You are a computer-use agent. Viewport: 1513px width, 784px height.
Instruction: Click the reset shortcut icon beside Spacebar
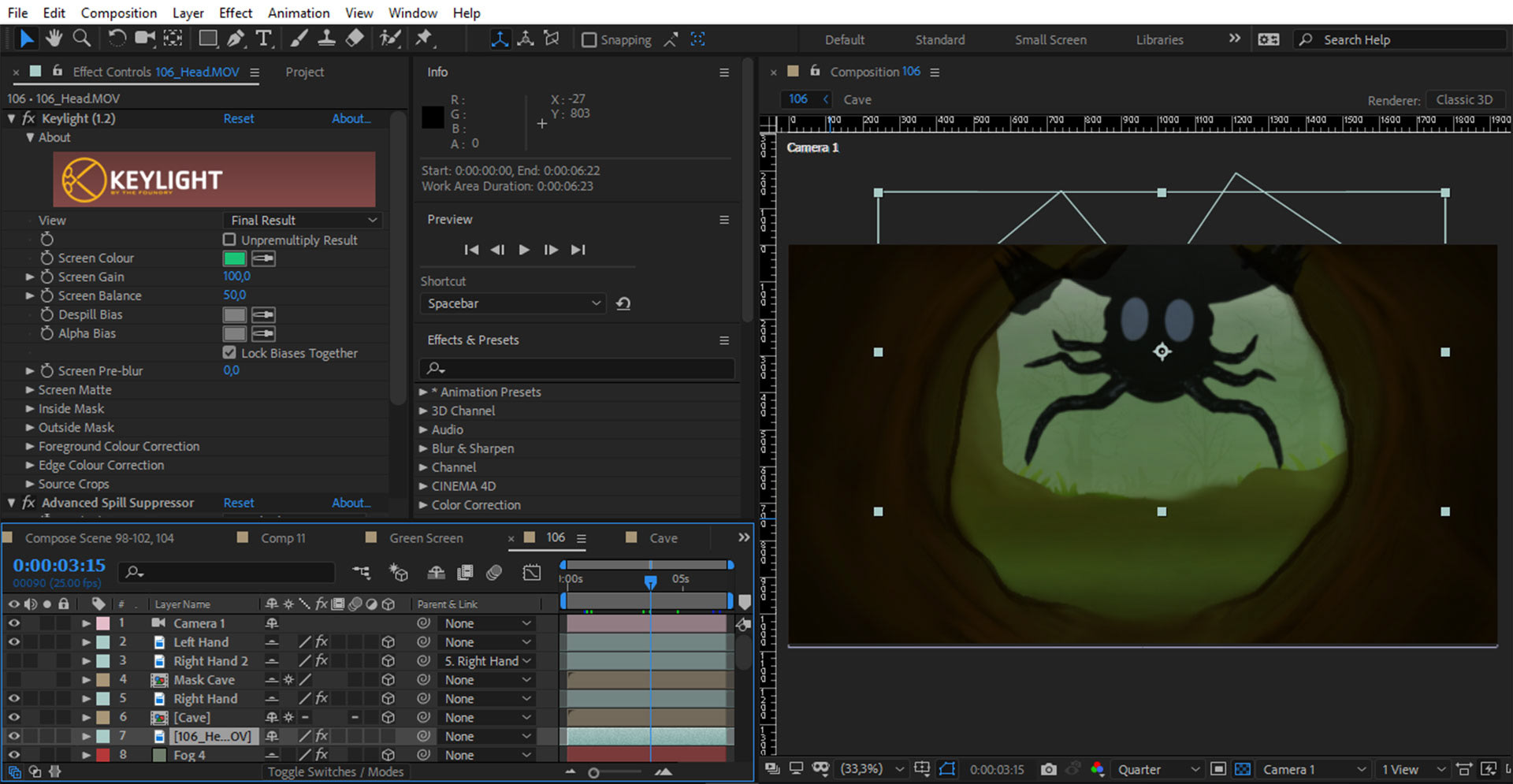(x=623, y=303)
